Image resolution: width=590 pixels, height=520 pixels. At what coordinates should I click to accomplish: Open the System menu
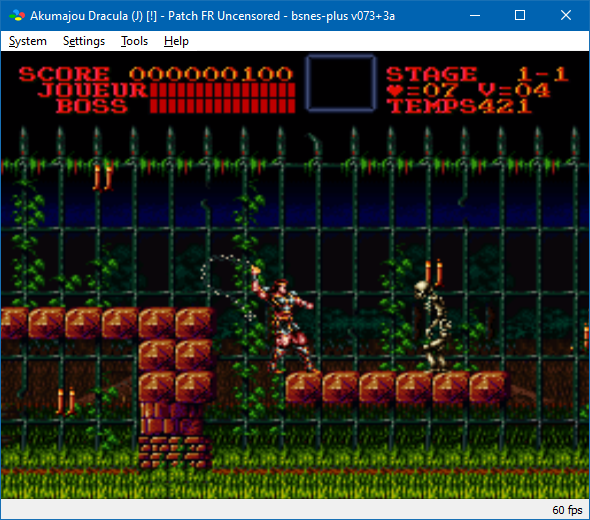pos(28,41)
